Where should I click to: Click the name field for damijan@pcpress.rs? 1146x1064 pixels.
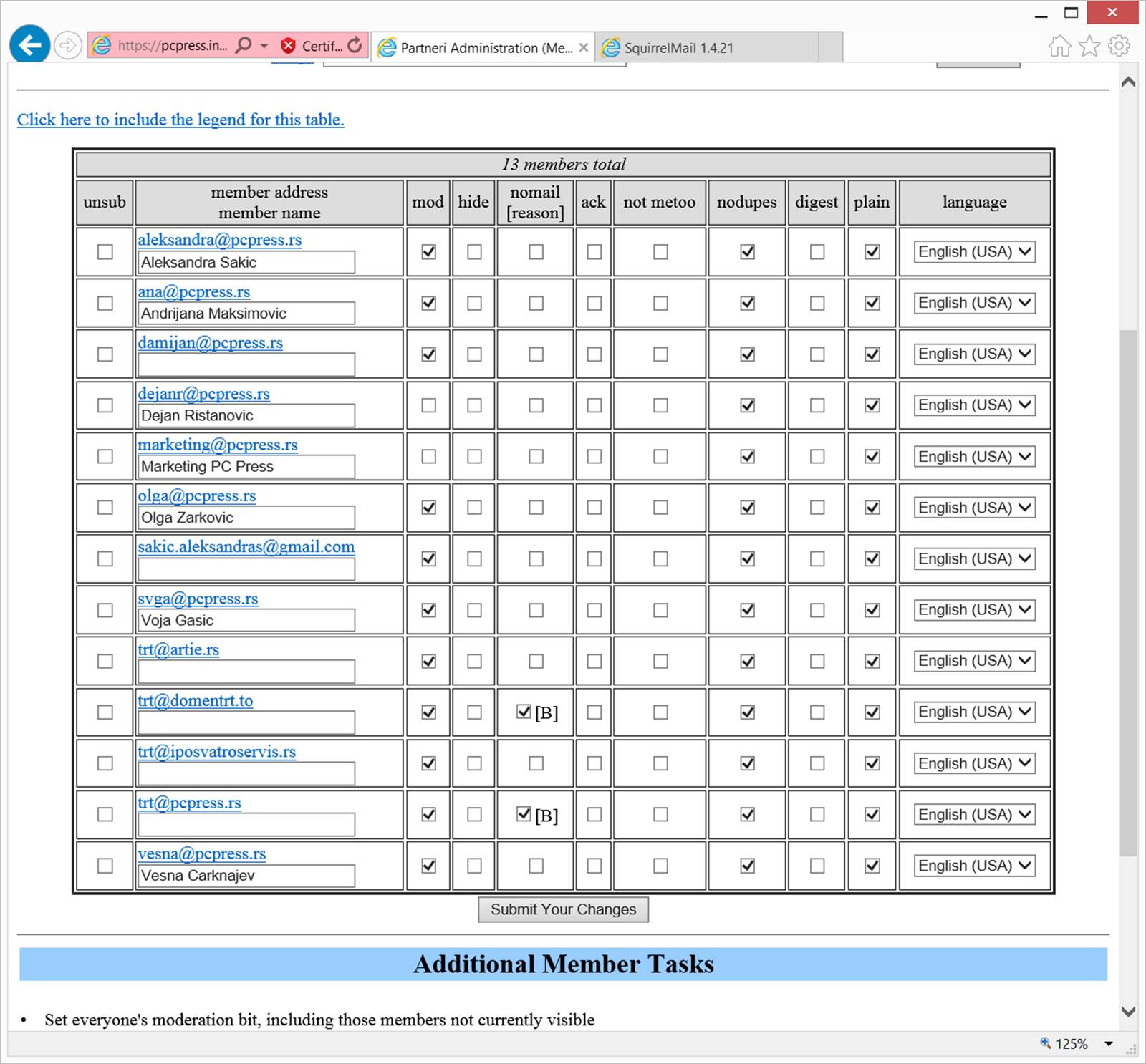[x=246, y=364]
